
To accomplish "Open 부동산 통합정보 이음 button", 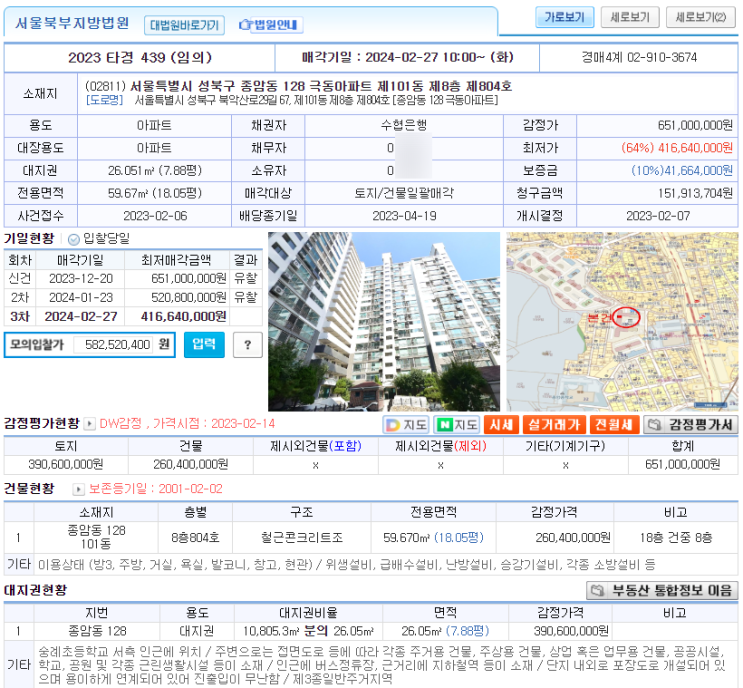I will [x=662, y=590].
